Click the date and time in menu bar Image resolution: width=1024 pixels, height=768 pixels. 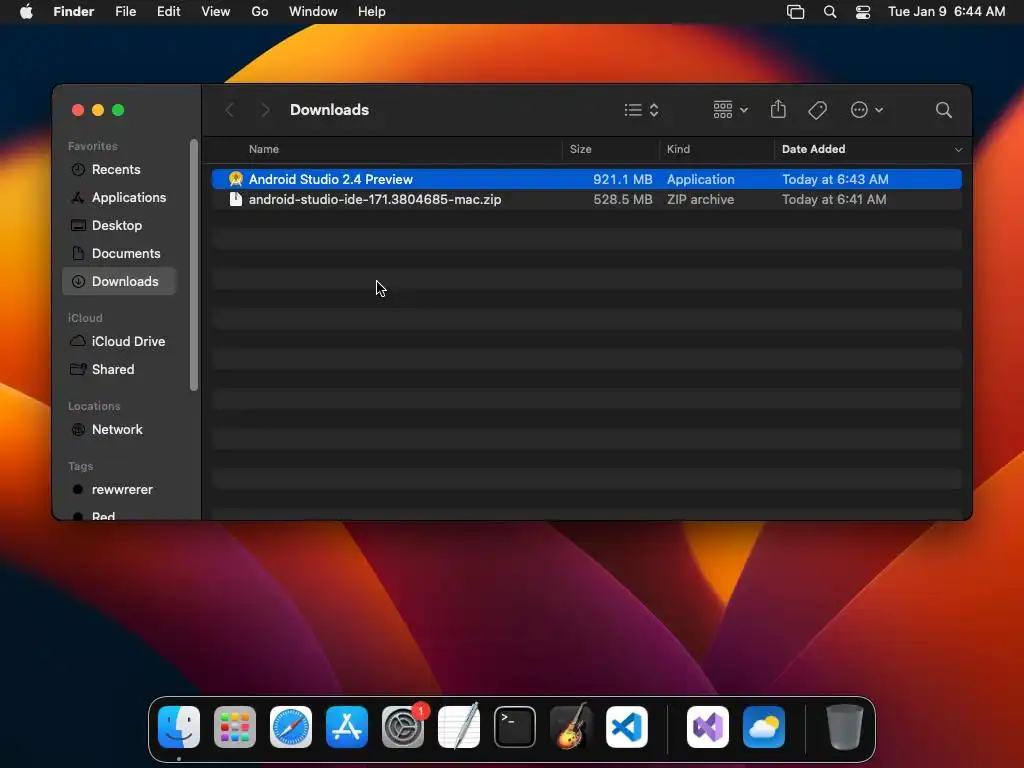[946, 12]
